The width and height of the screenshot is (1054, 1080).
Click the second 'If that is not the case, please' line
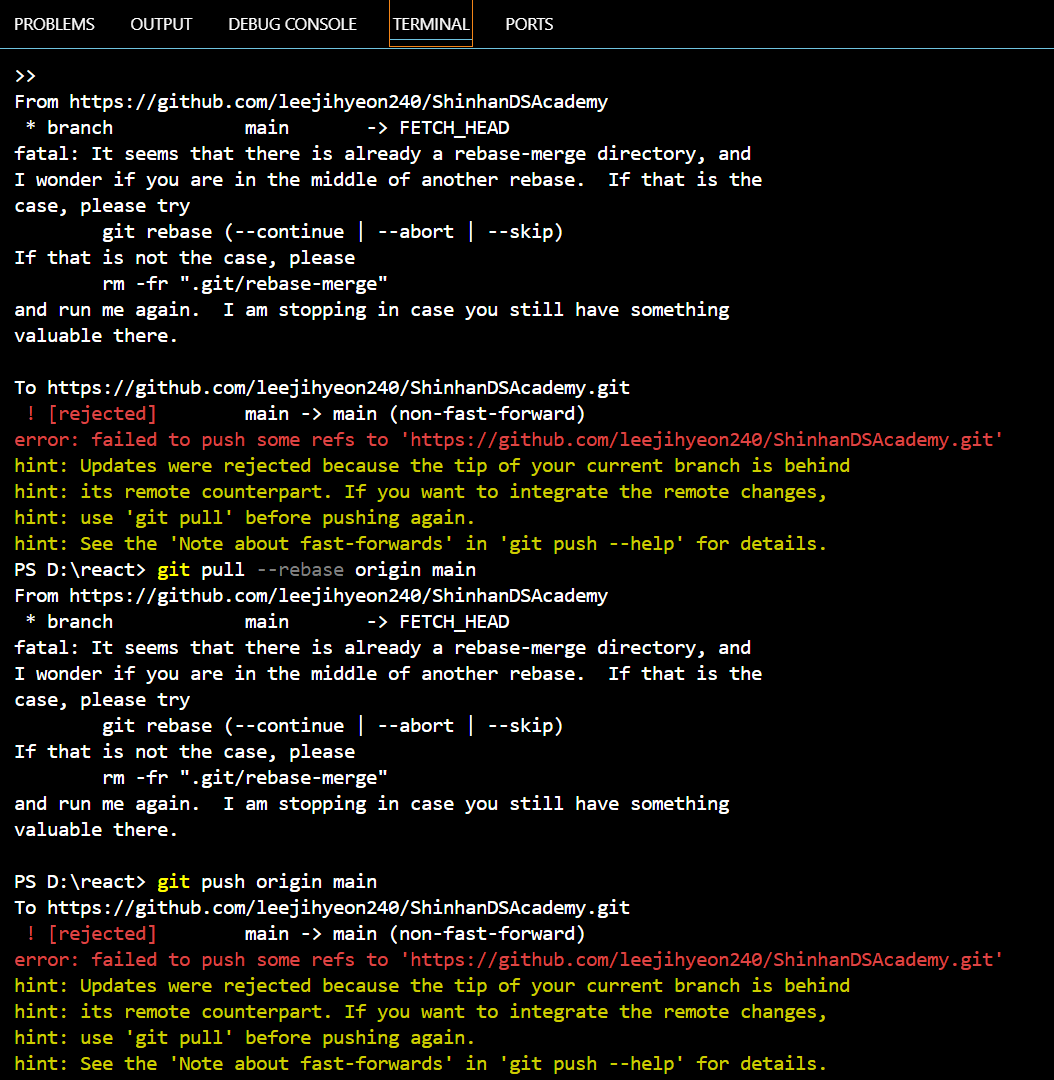[185, 752]
